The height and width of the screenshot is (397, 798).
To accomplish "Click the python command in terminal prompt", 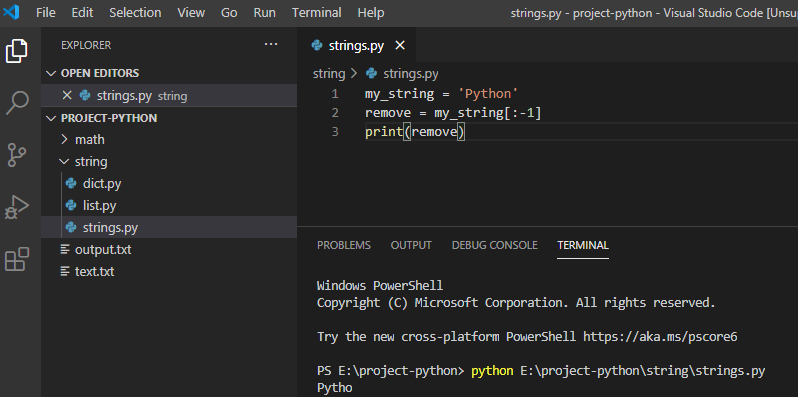I will tap(492, 371).
